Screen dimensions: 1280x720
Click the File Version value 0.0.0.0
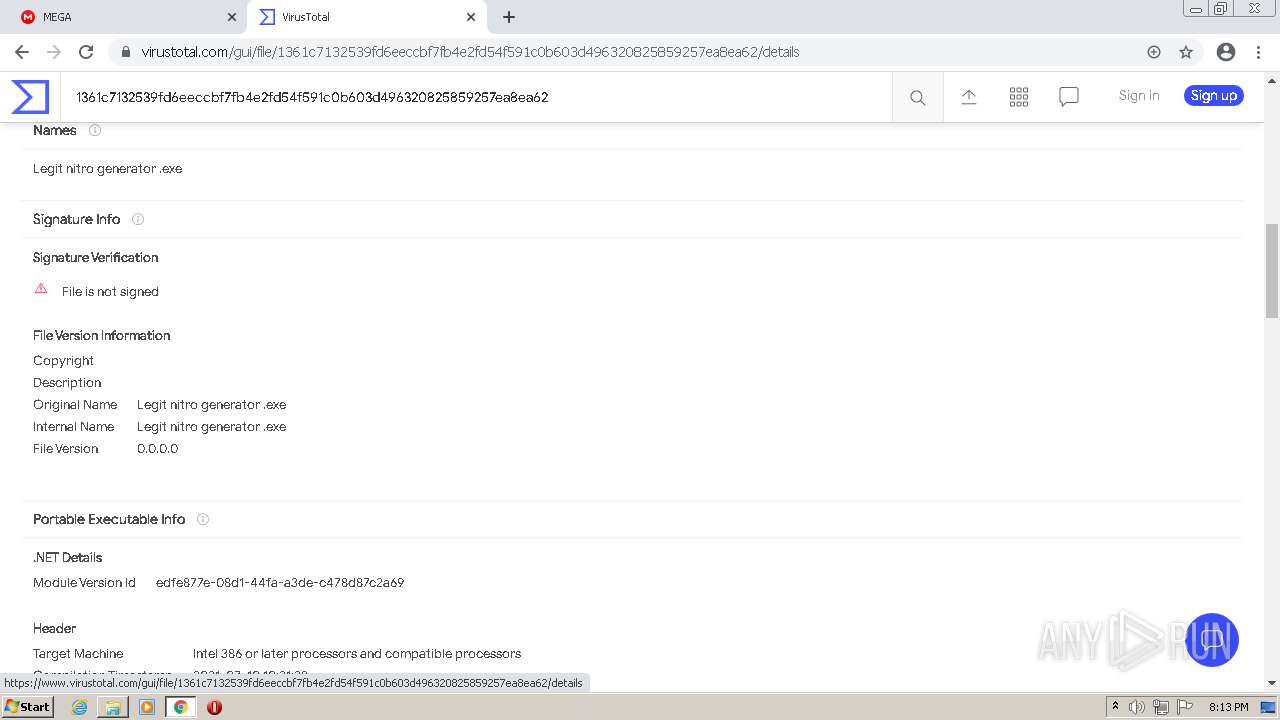[158, 449]
